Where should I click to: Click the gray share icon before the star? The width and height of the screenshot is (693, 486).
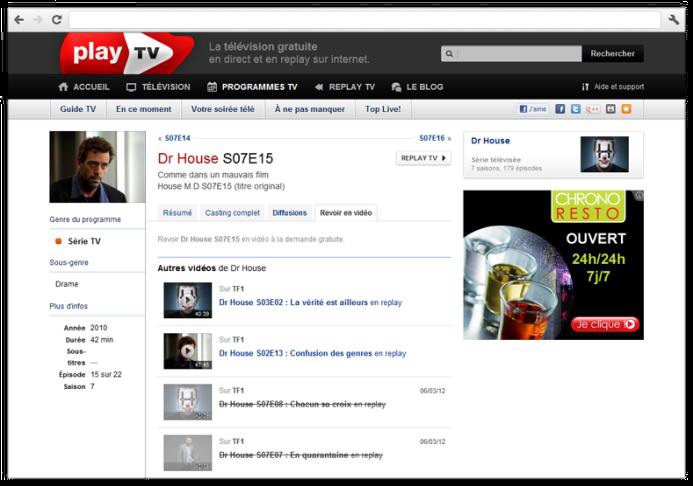610,109
